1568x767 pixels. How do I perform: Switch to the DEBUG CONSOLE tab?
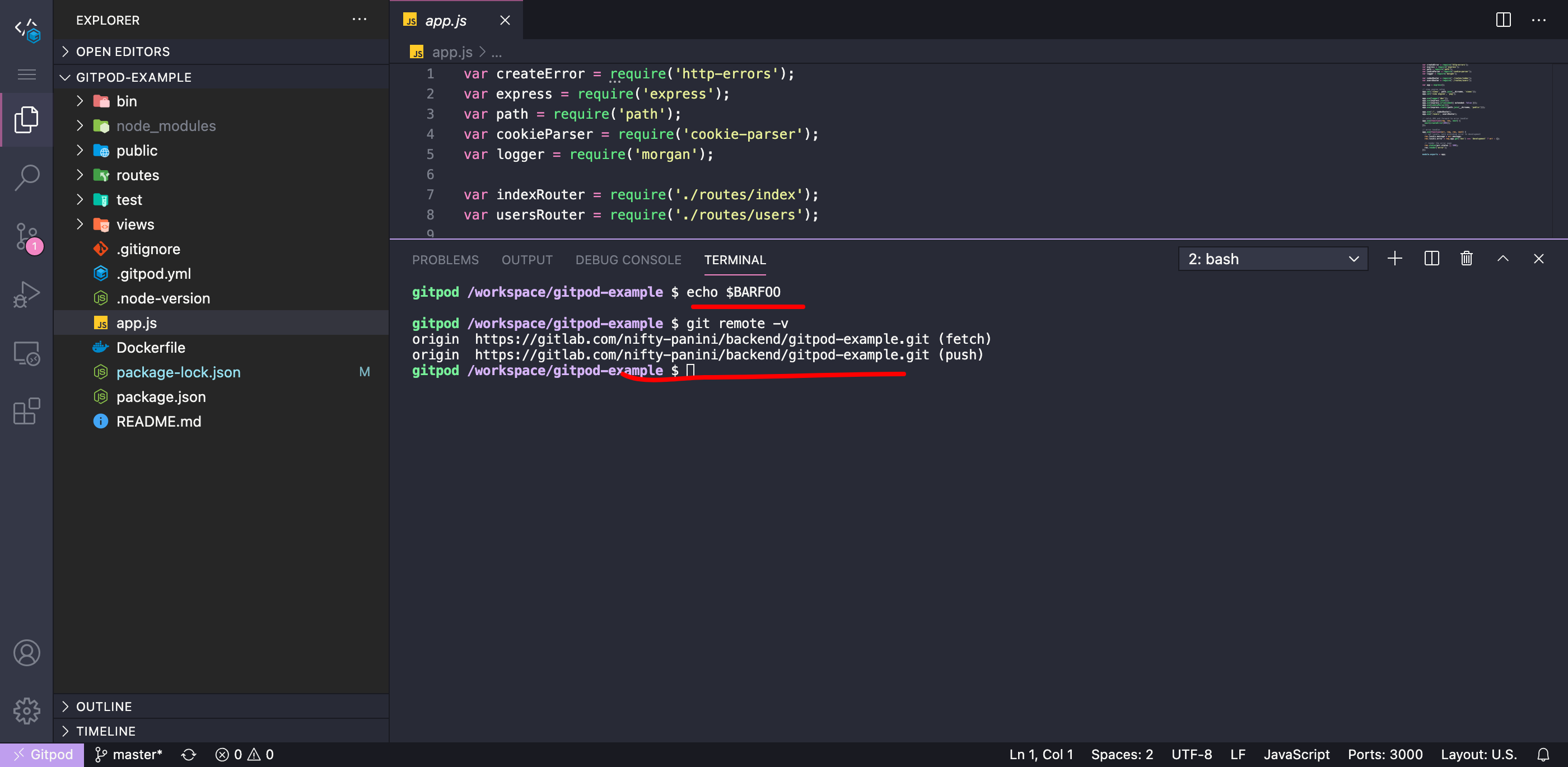(628, 260)
